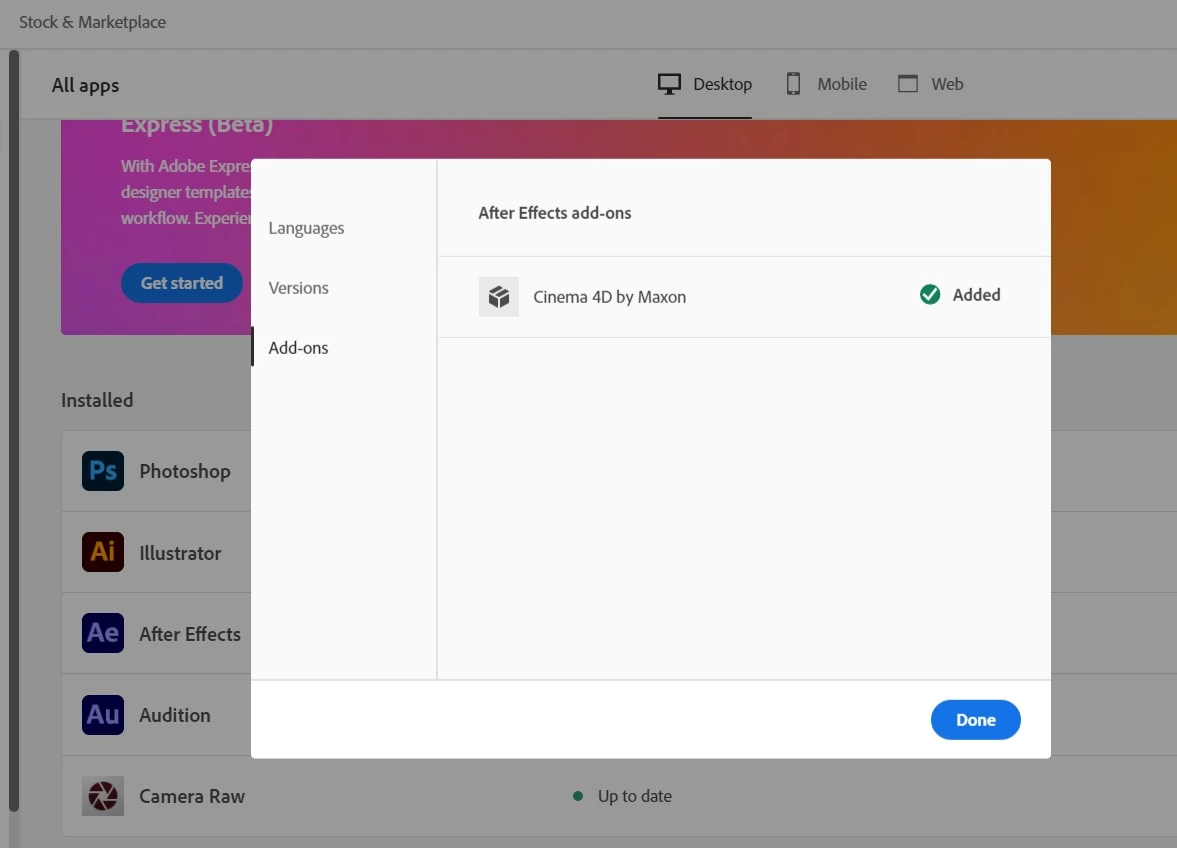This screenshot has height=848, width=1177.
Task: Click the Camera Raw aperture icon
Action: [103, 795]
